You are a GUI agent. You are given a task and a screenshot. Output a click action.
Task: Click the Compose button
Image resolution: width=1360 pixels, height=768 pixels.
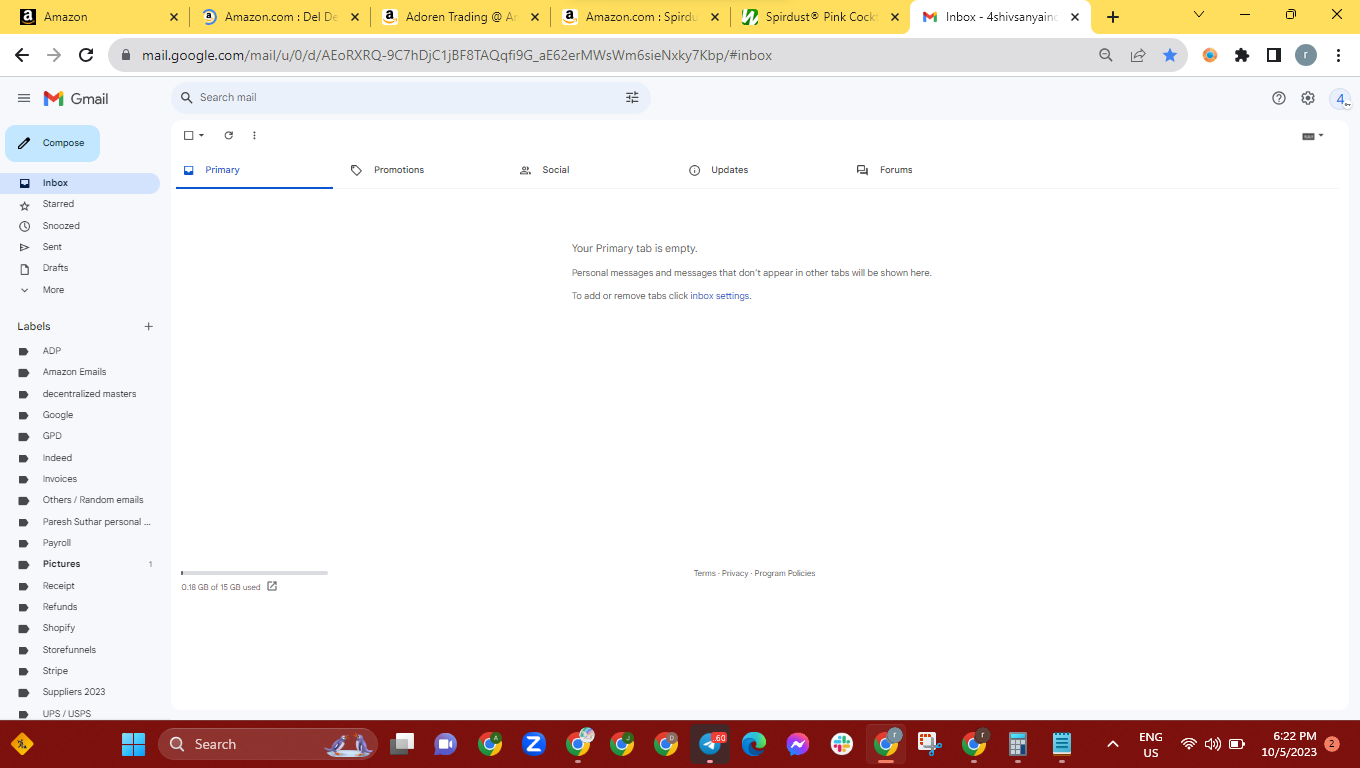click(53, 143)
